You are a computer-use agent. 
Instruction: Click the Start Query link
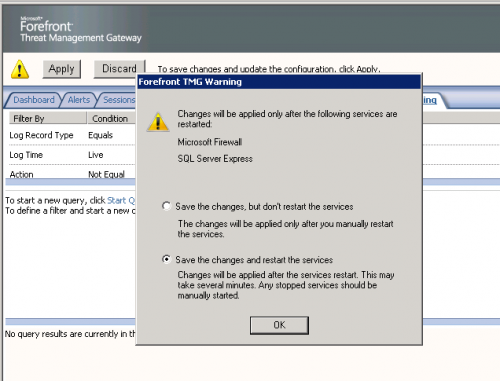(121, 200)
